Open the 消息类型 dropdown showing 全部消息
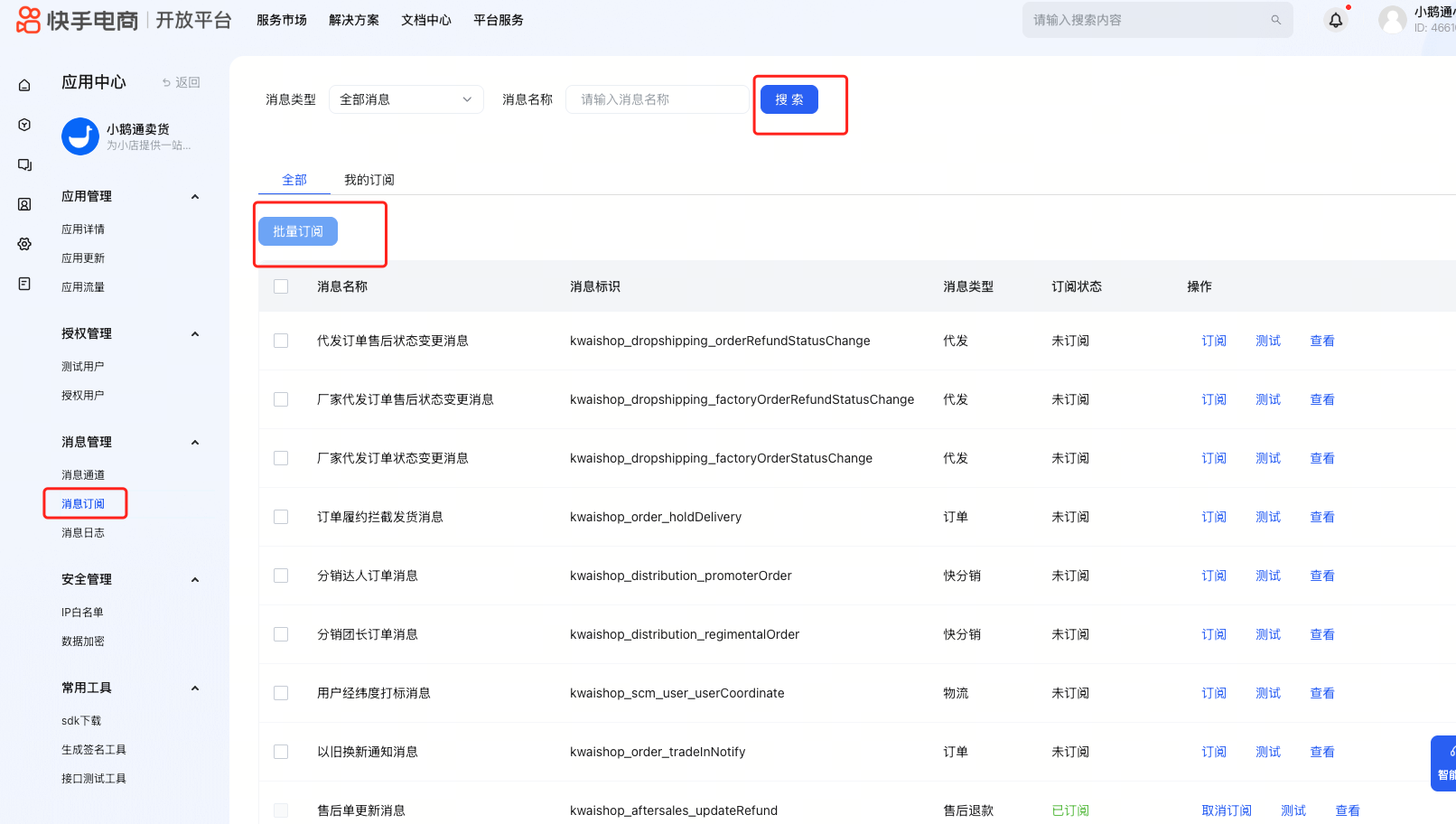Screen dimensions: 1456x824 (x=406, y=99)
